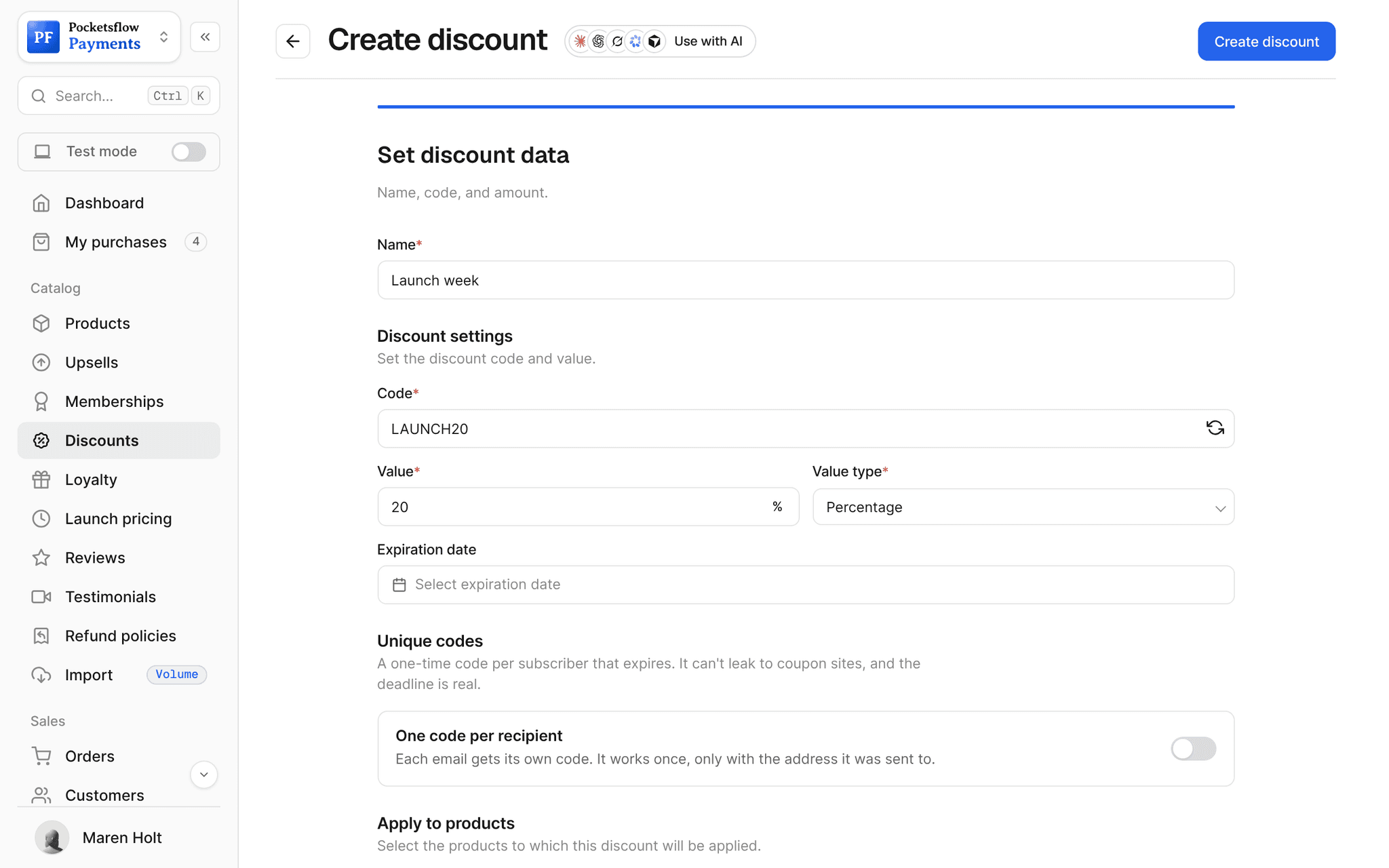Click the Code input field

[x=806, y=429]
